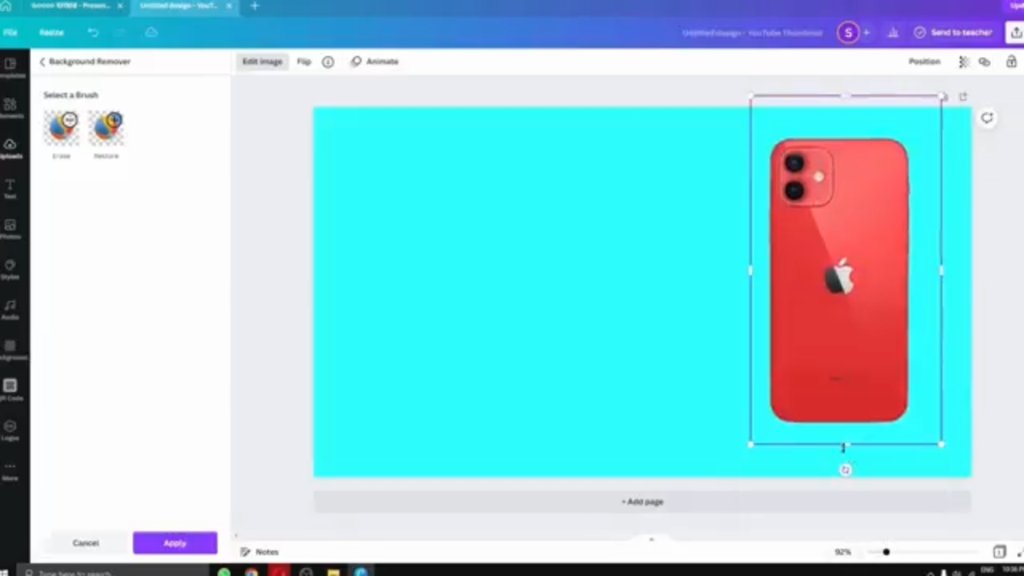Image resolution: width=1024 pixels, height=576 pixels.
Task: Click the Add page bar
Action: [642, 502]
